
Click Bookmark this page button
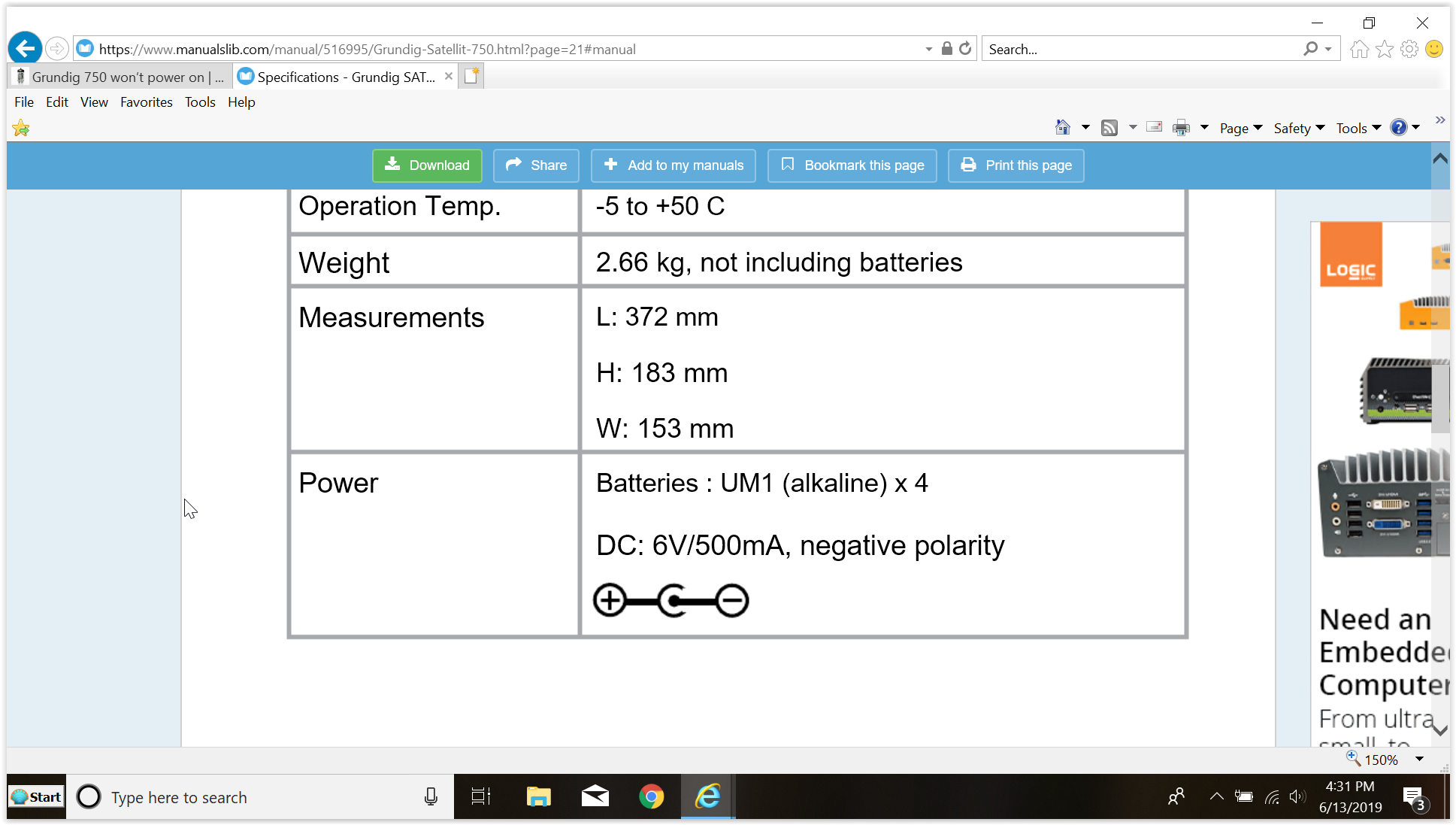(x=852, y=165)
